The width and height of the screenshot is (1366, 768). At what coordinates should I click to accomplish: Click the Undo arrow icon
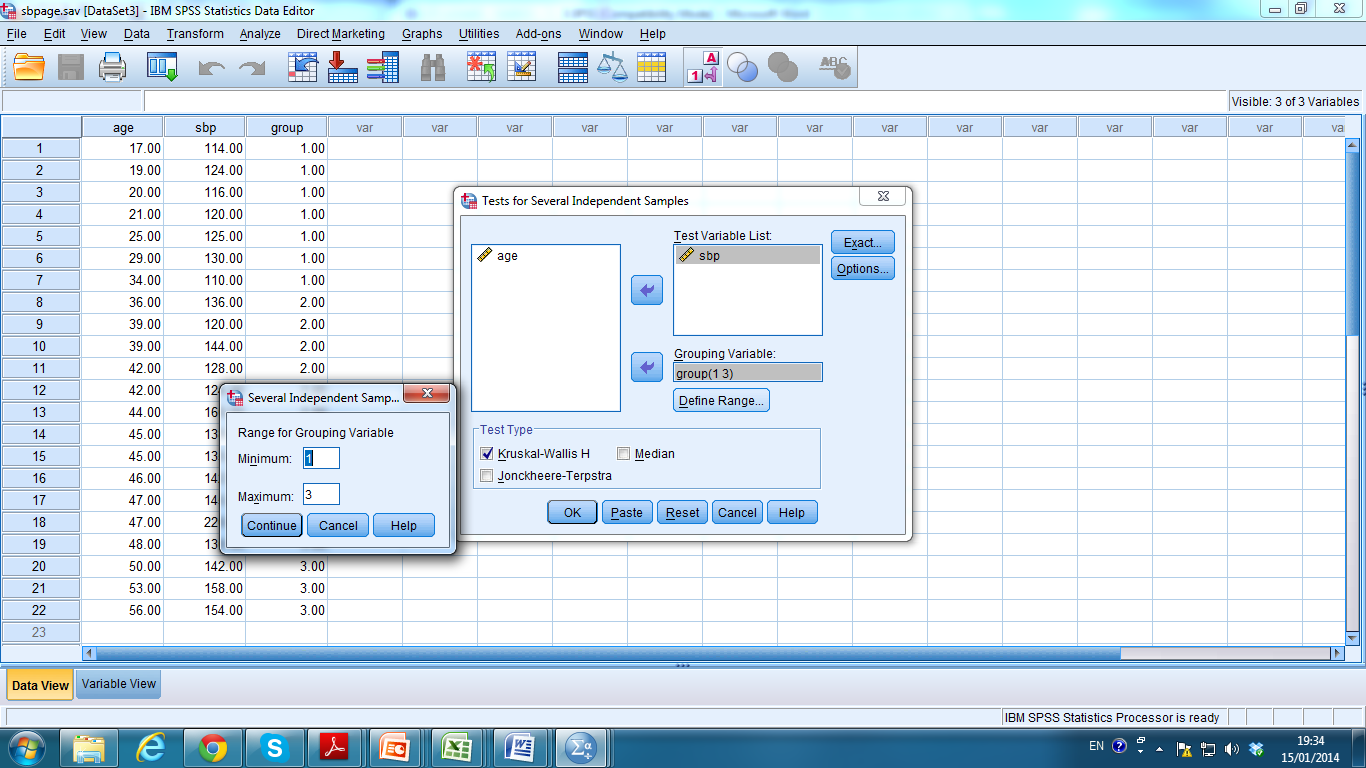[x=212, y=68]
